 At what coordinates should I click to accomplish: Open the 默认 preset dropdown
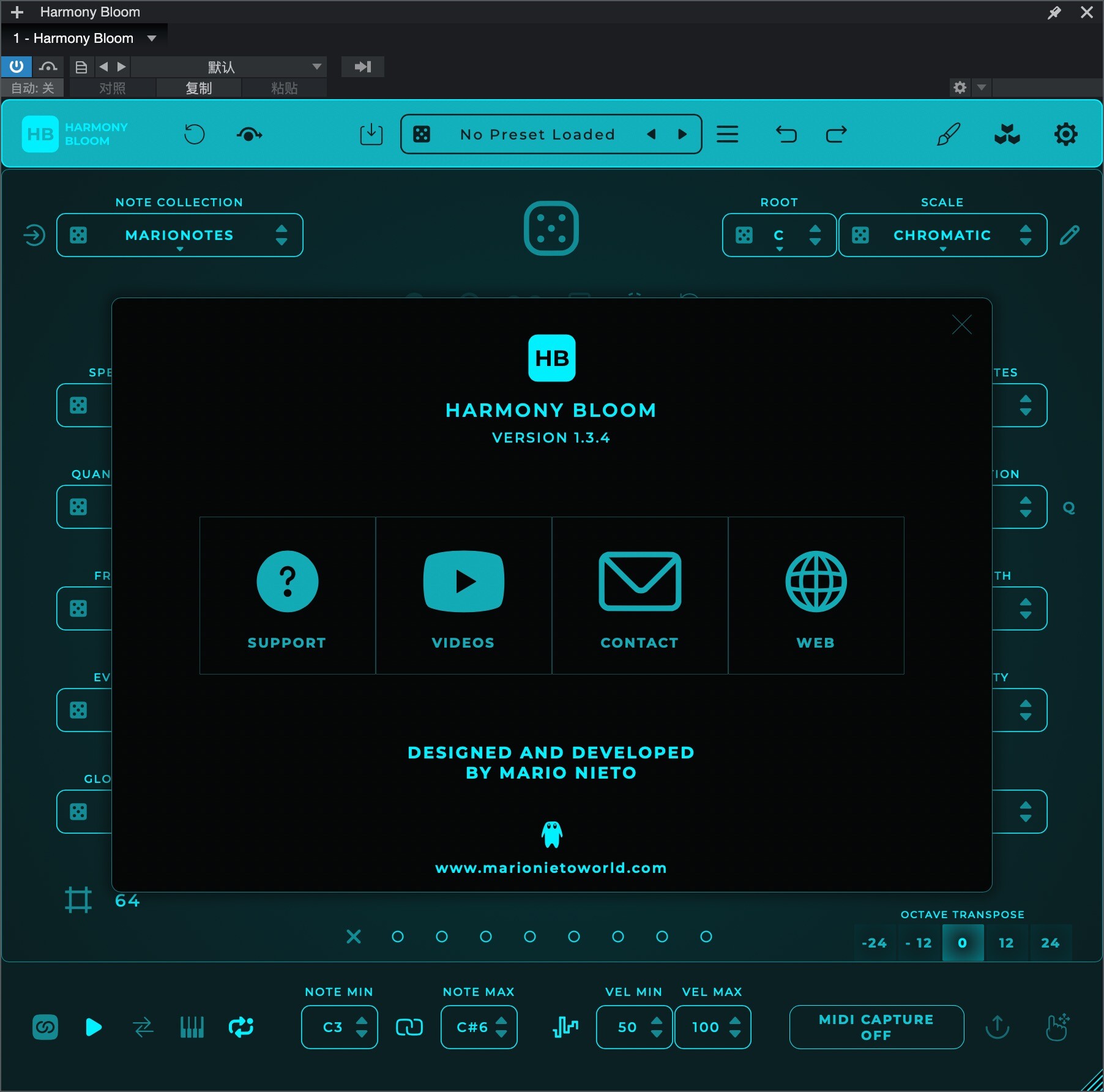click(x=229, y=67)
